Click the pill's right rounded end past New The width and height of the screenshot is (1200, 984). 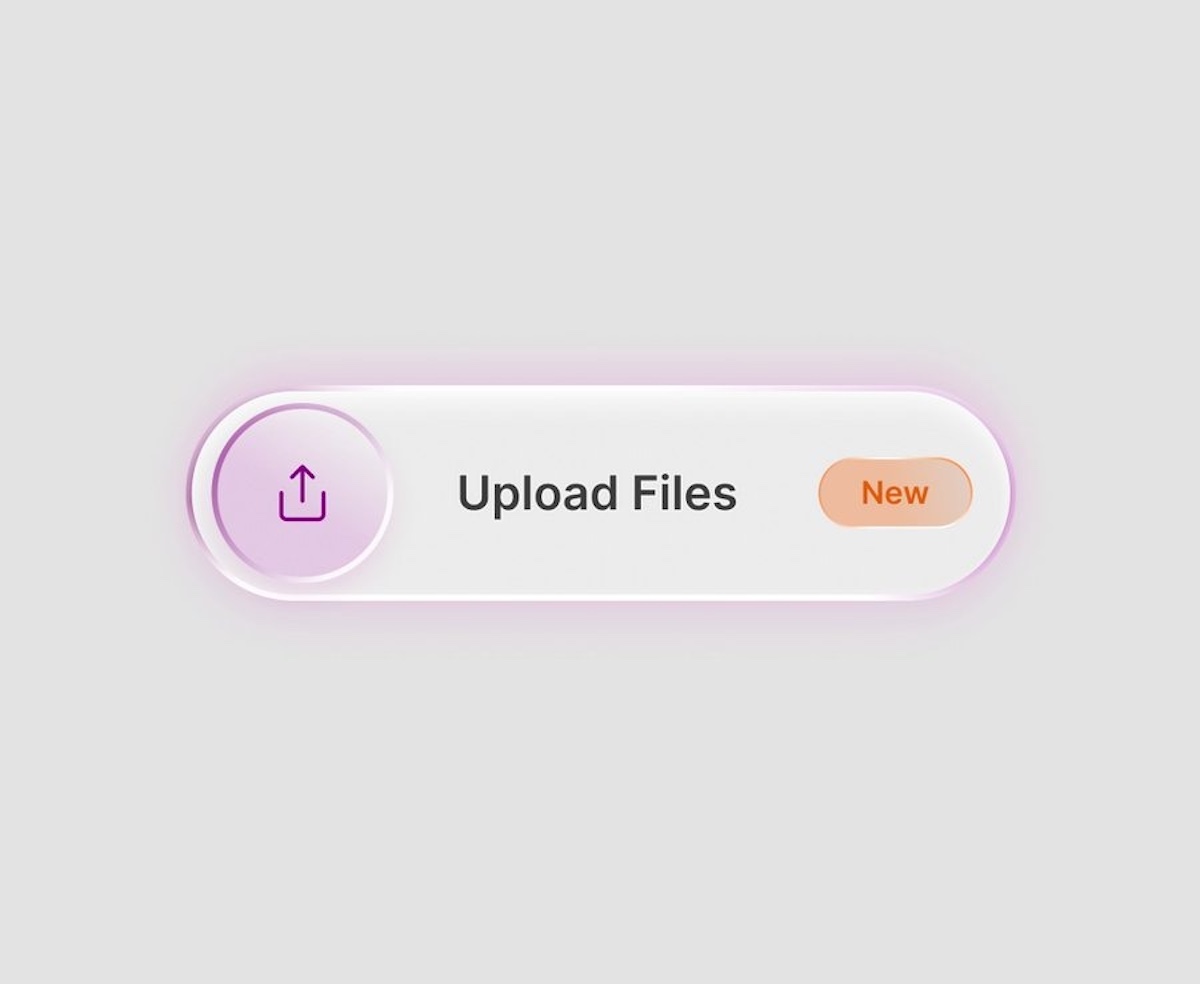(x=993, y=493)
